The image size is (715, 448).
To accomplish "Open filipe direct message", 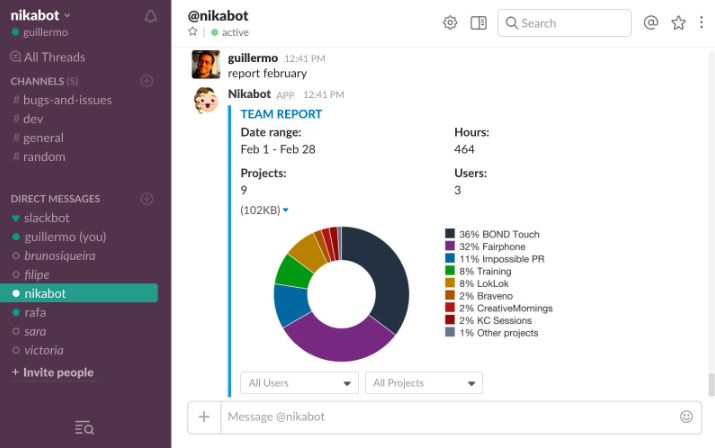I will click(31, 275).
